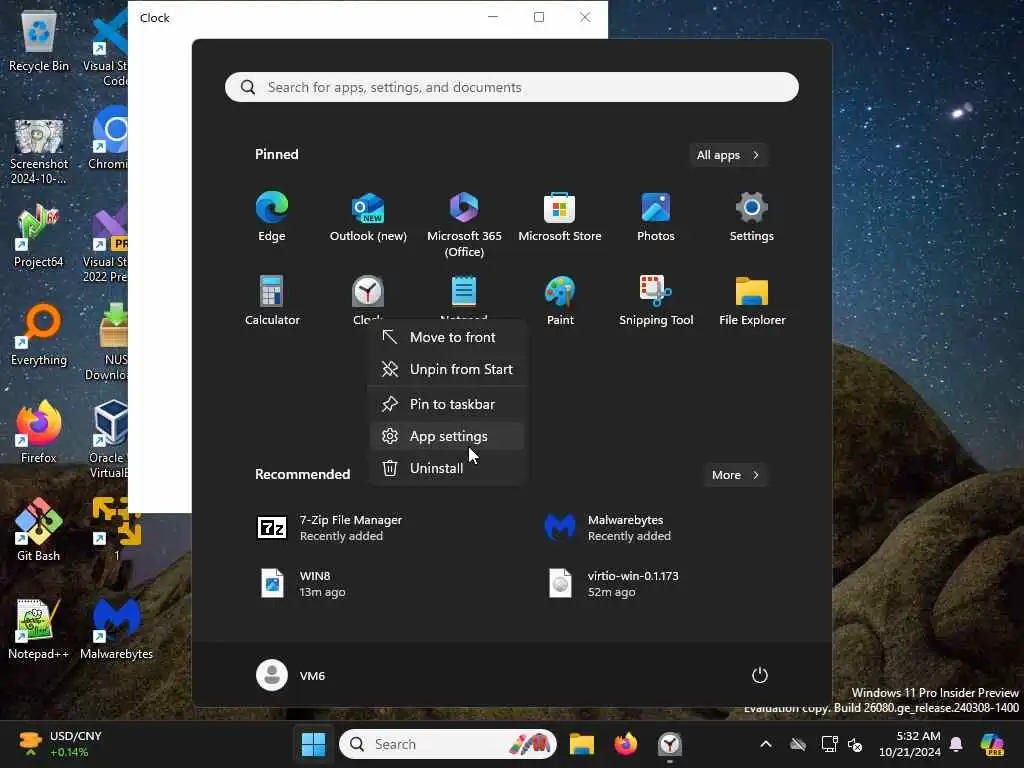Launch Outlook (new) pinned app
The height and width of the screenshot is (768, 1024).
tap(368, 217)
